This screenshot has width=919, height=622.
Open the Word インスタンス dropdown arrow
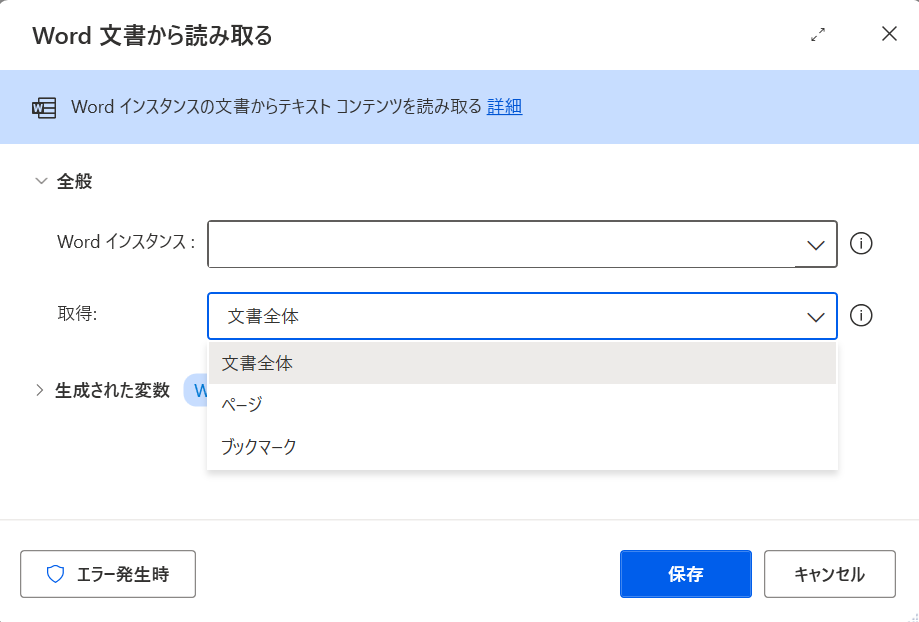(x=816, y=245)
